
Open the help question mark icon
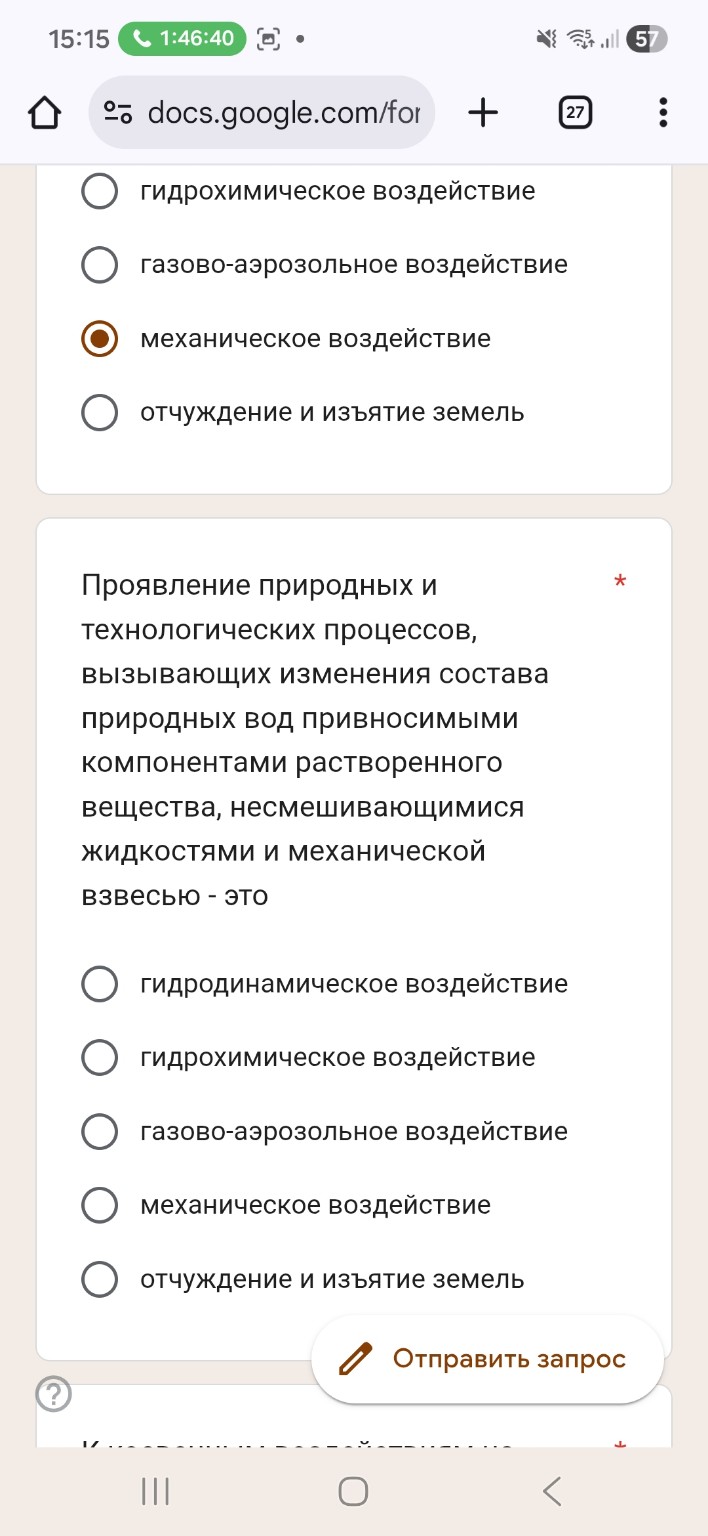pyautogui.click(x=55, y=1392)
